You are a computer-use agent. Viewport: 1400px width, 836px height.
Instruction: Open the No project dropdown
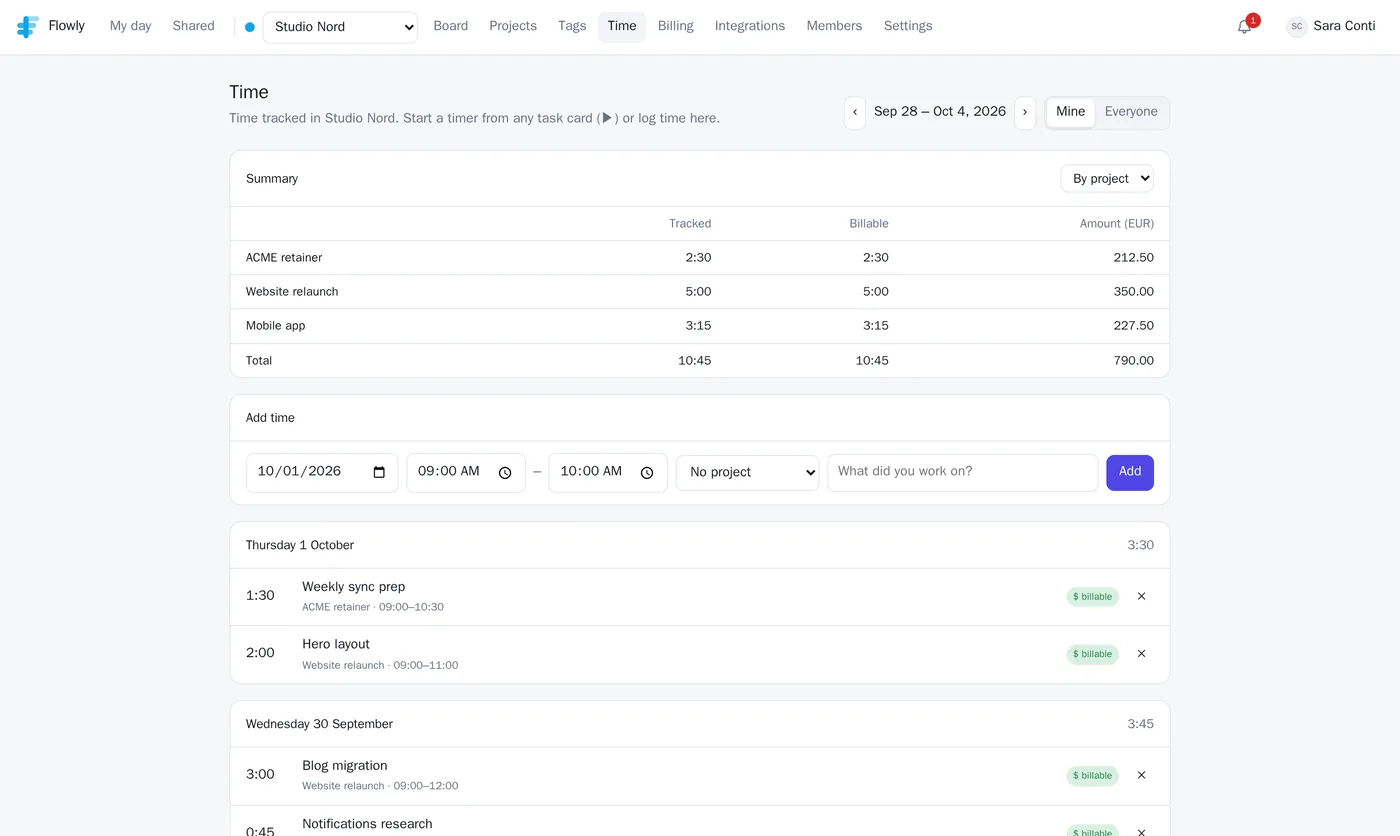(x=747, y=473)
